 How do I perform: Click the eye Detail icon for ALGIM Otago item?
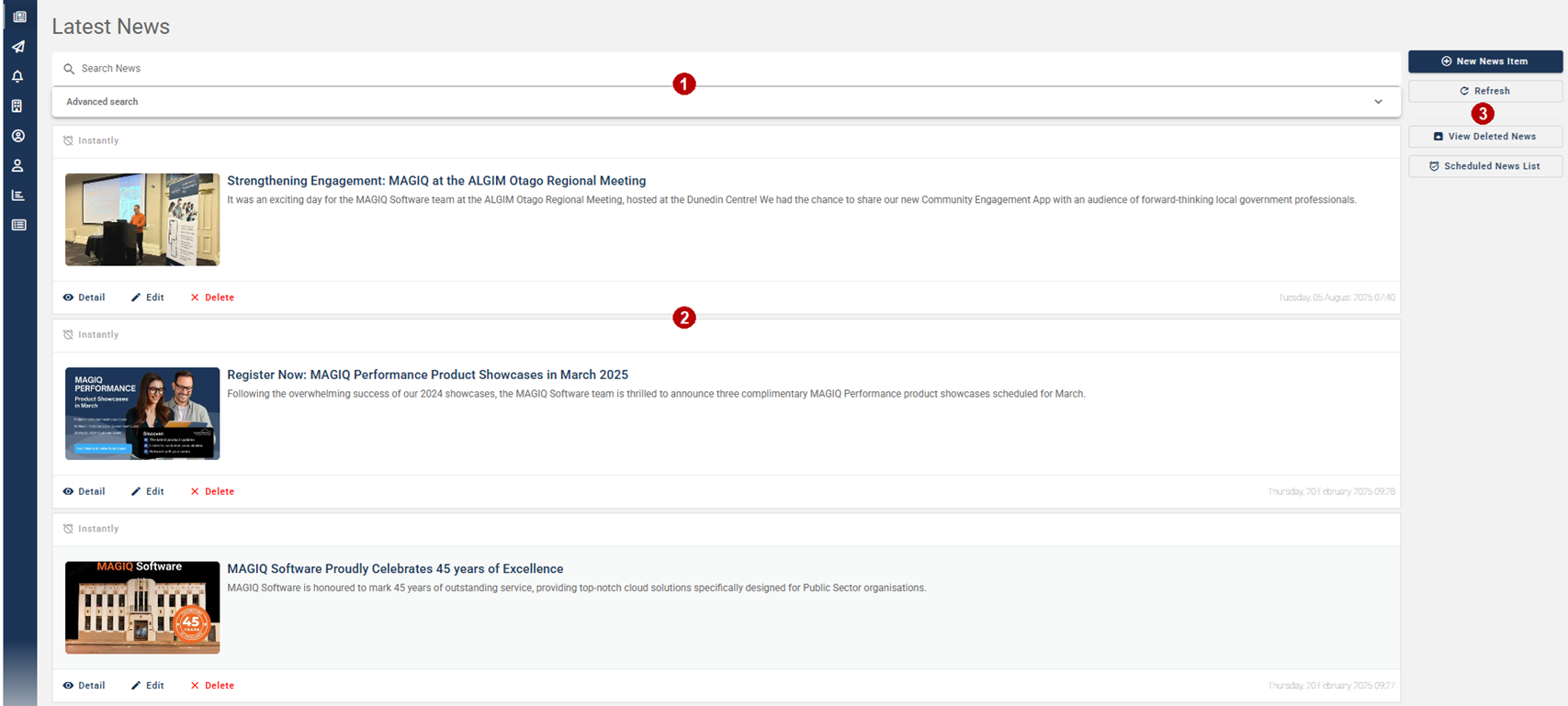(x=68, y=297)
